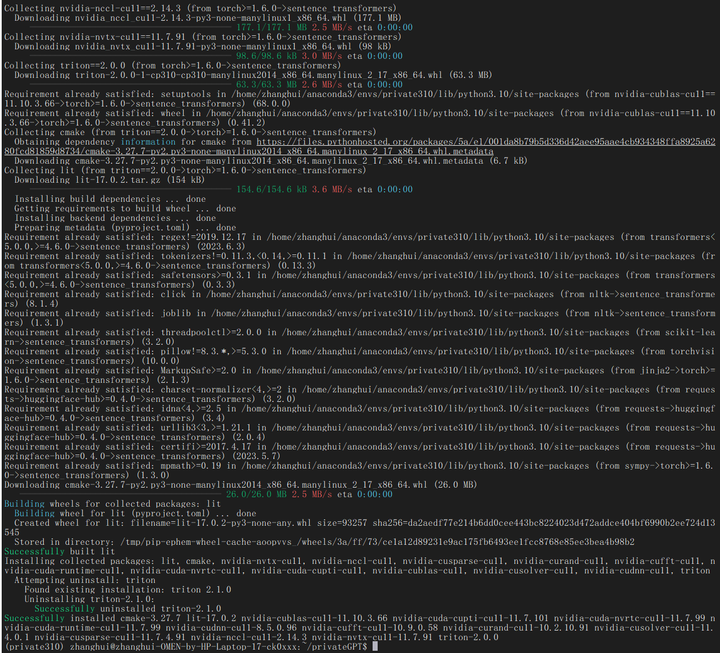Image resolution: width=720 pixels, height=653 pixels.
Task: Click 'Requirement already satisfied: mpmath' line
Action: pos(360,470)
